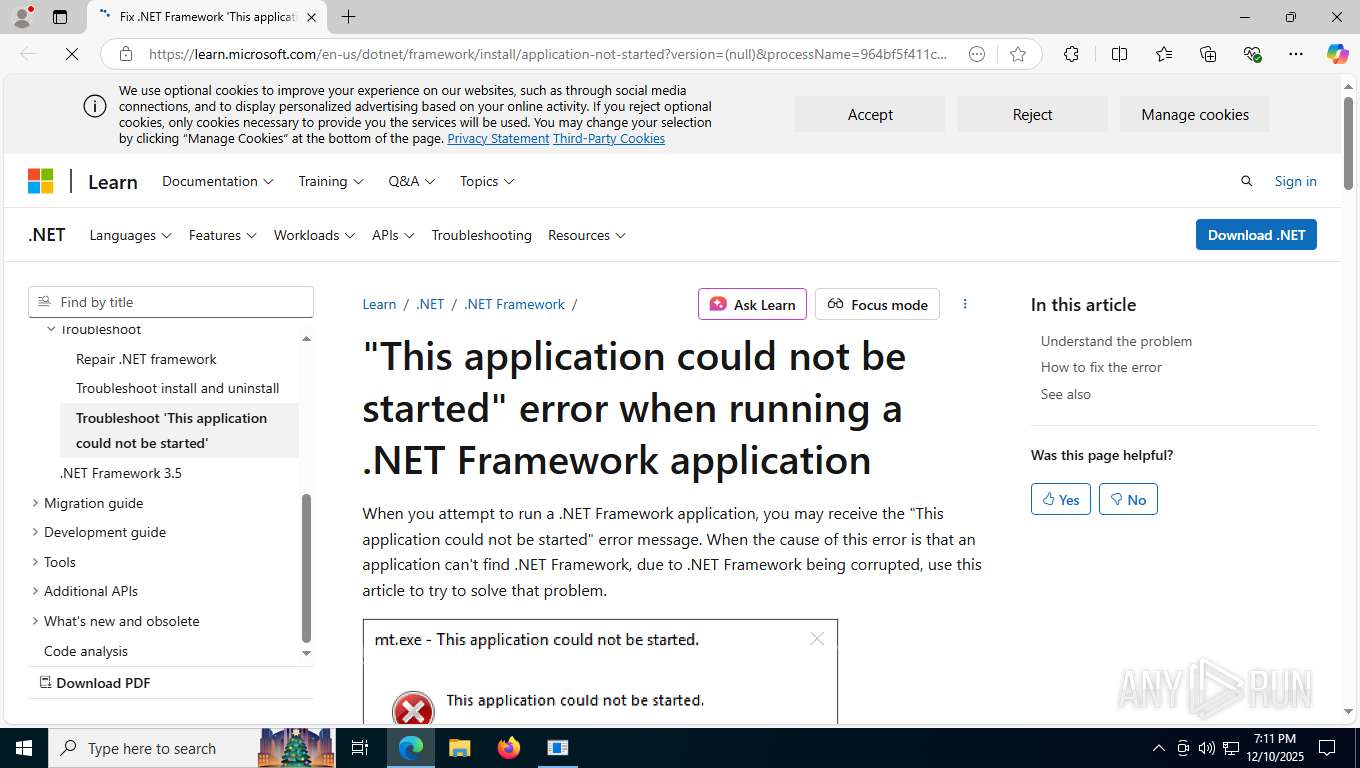Expand the Training dropdown
The image size is (1360, 768).
click(331, 181)
